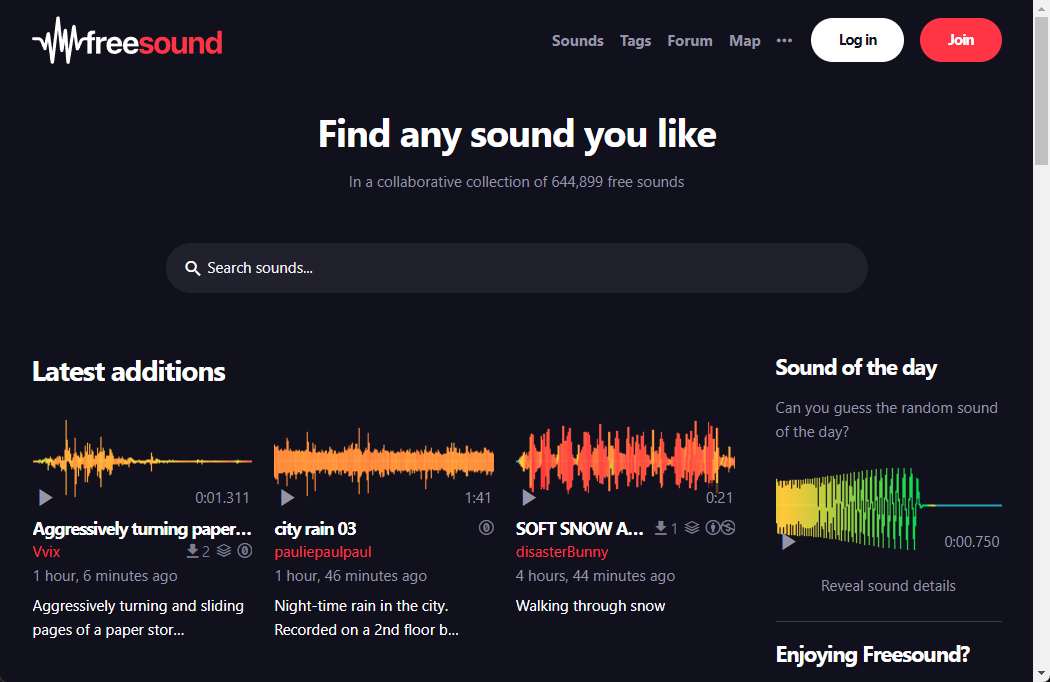Screen dimensions: 1050x682
Task: Click the attribution license icon on SOFT SNOW
Action: click(711, 527)
